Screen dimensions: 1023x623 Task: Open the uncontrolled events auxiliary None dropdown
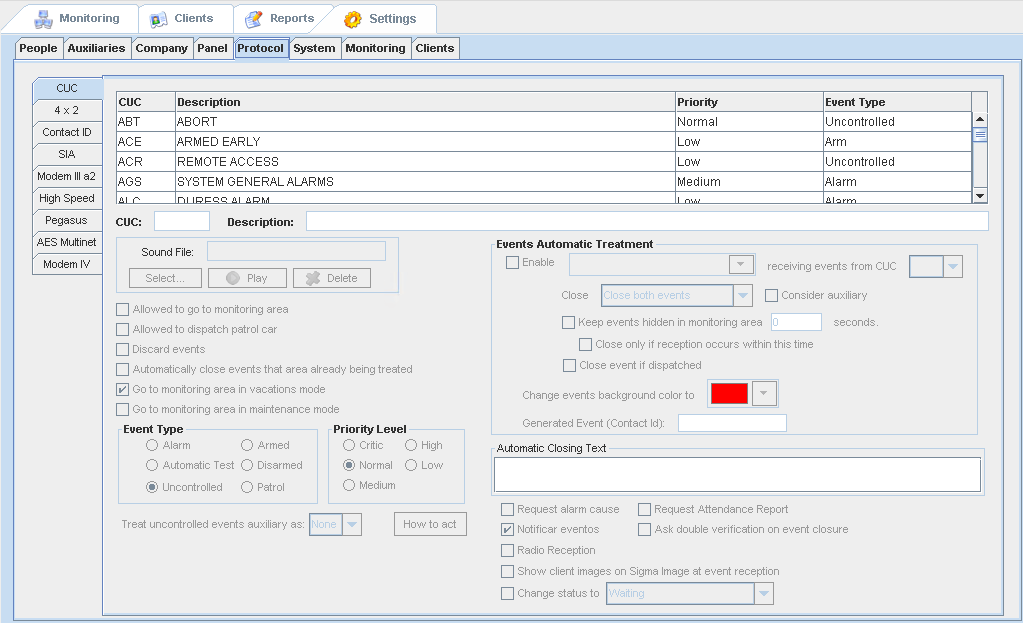tap(352, 524)
